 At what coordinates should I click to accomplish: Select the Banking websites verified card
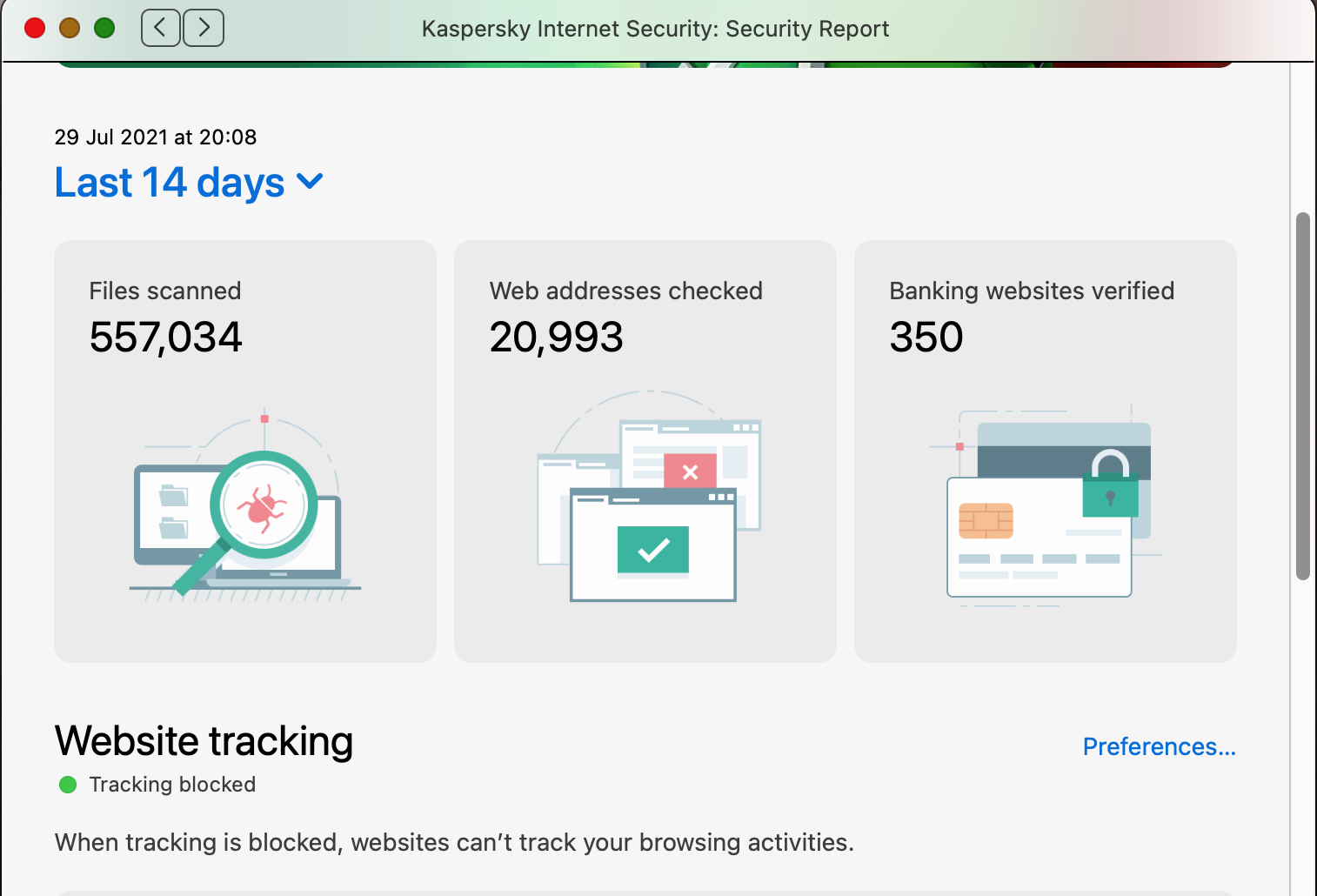pyautogui.click(x=1046, y=451)
